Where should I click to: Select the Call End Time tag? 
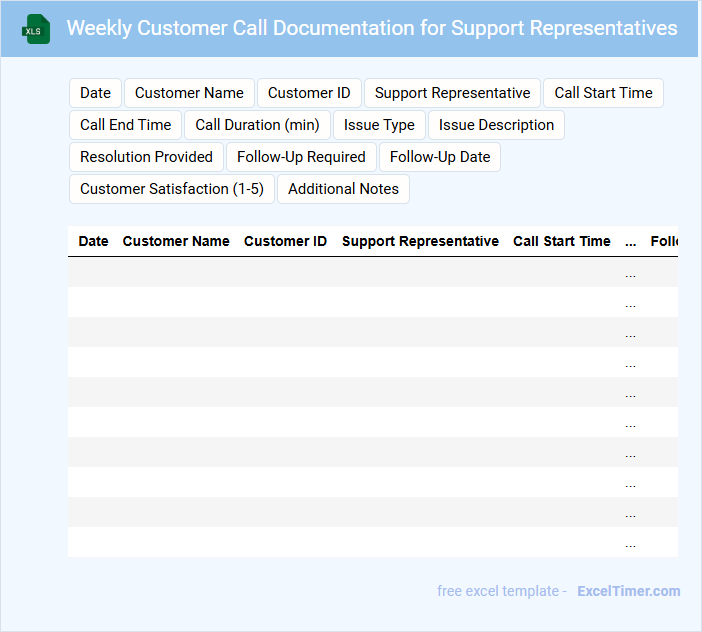(x=125, y=125)
